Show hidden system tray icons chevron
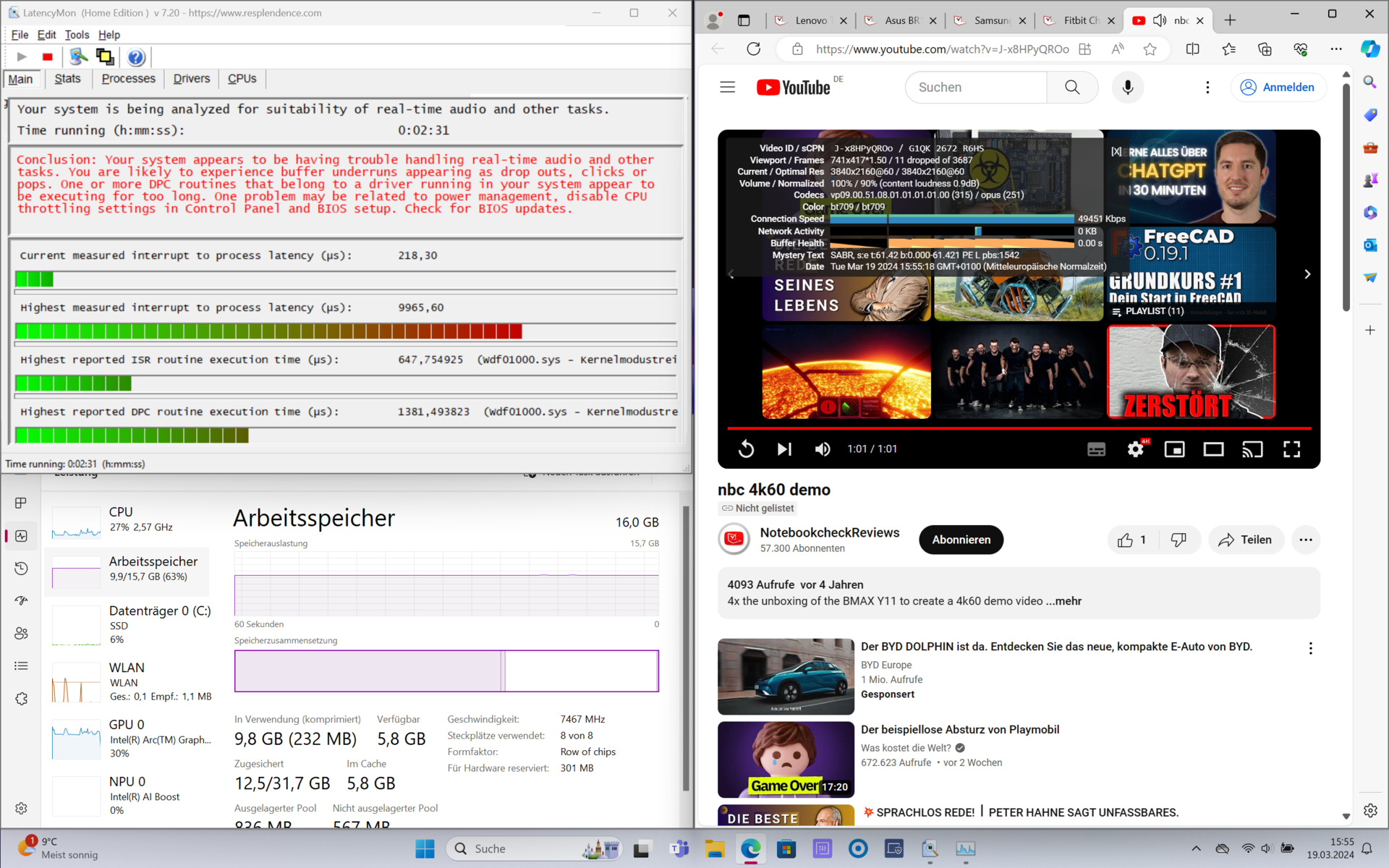This screenshot has width=1389, height=868. 1196,848
